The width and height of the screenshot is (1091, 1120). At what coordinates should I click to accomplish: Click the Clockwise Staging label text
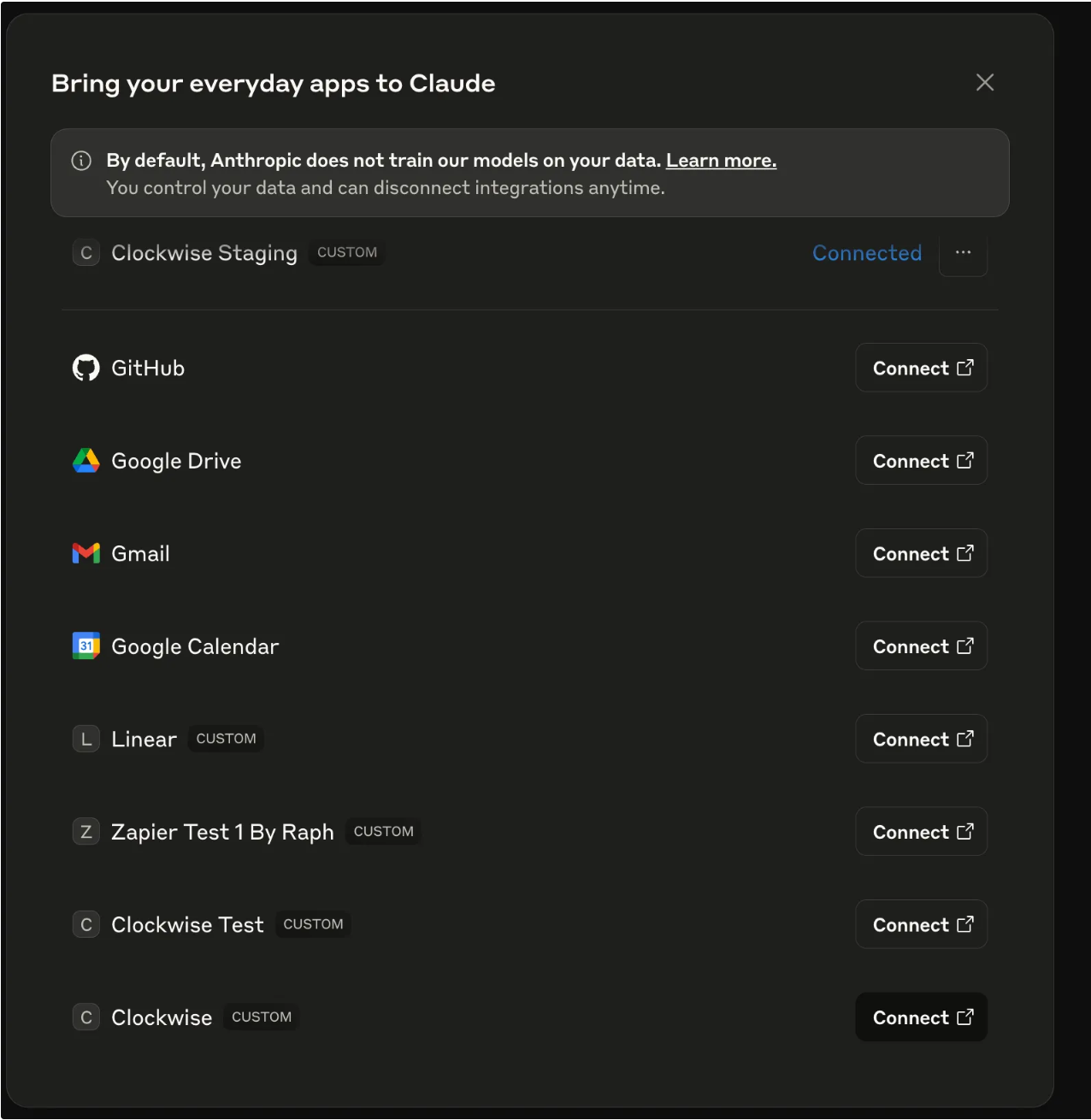(x=204, y=254)
